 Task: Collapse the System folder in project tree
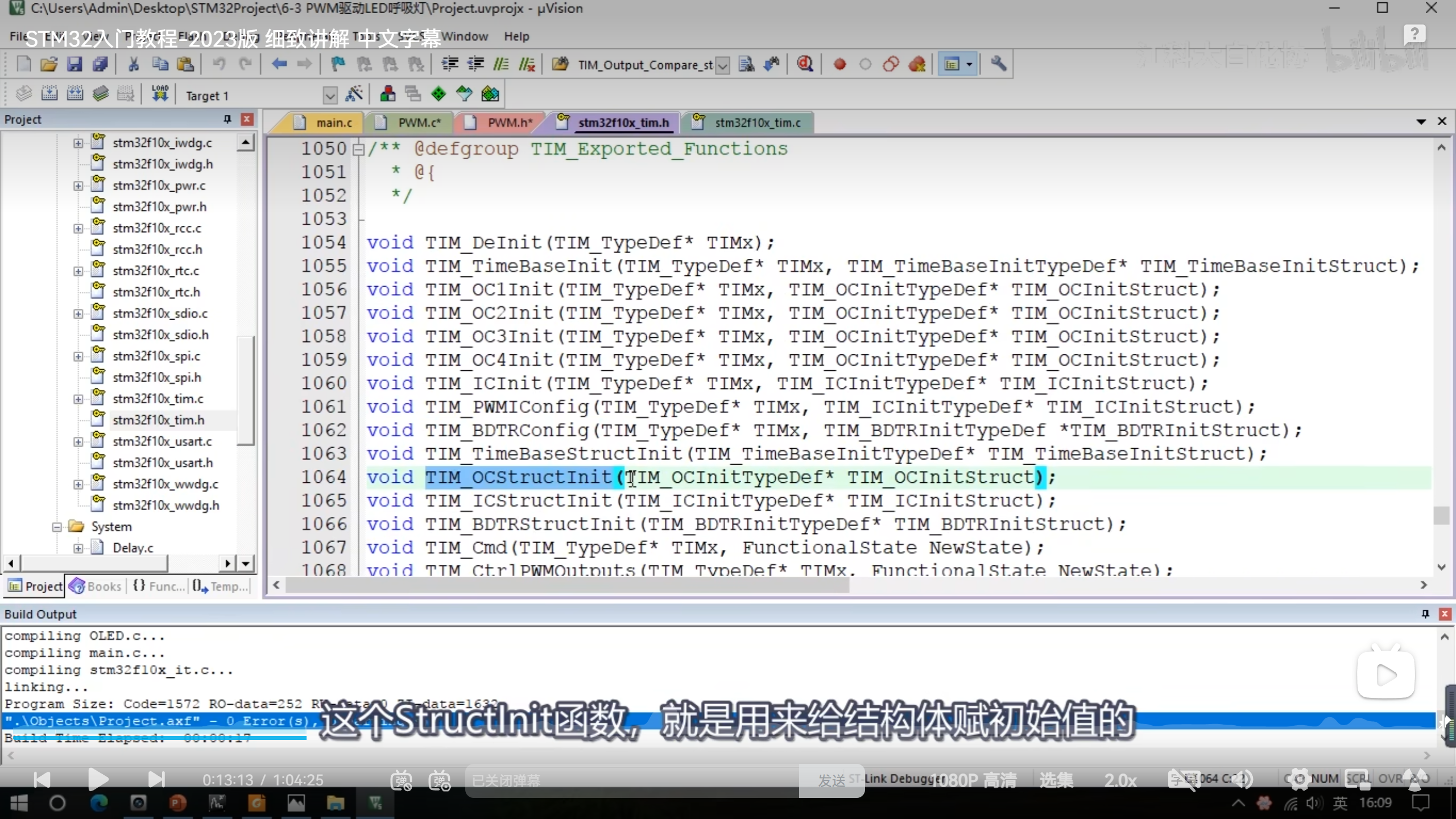(57, 527)
